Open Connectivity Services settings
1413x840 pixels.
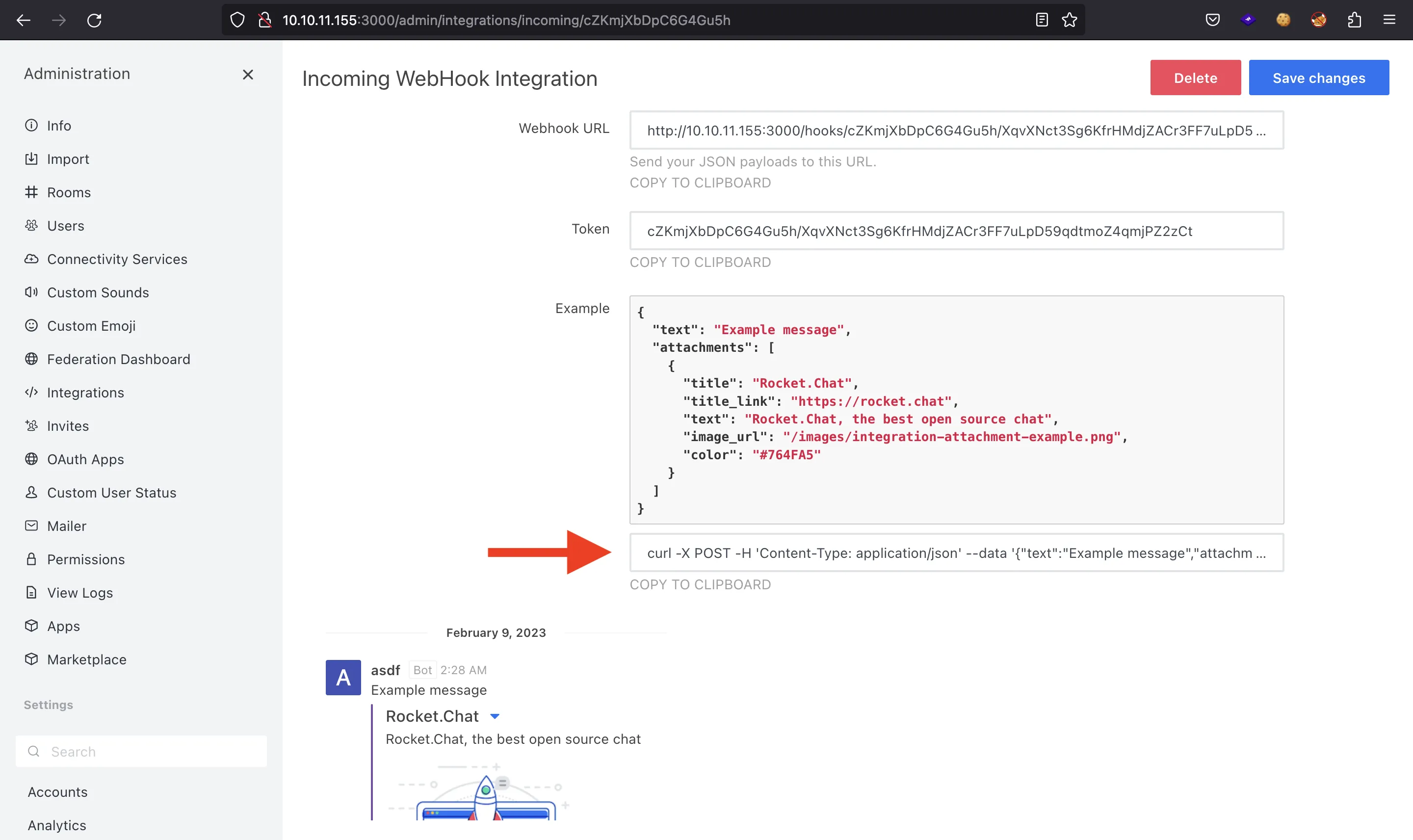(x=117, y=259)
